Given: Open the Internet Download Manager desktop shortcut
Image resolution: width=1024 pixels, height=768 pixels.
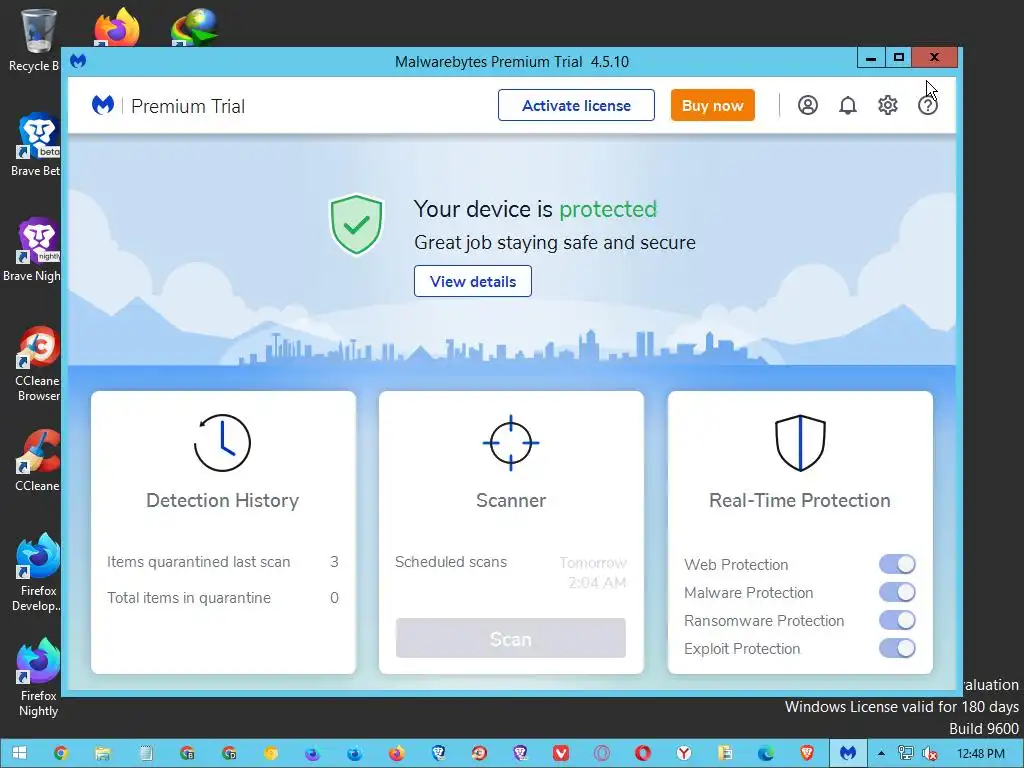Looking at the screenshot, I should click(x=194, y=27).
